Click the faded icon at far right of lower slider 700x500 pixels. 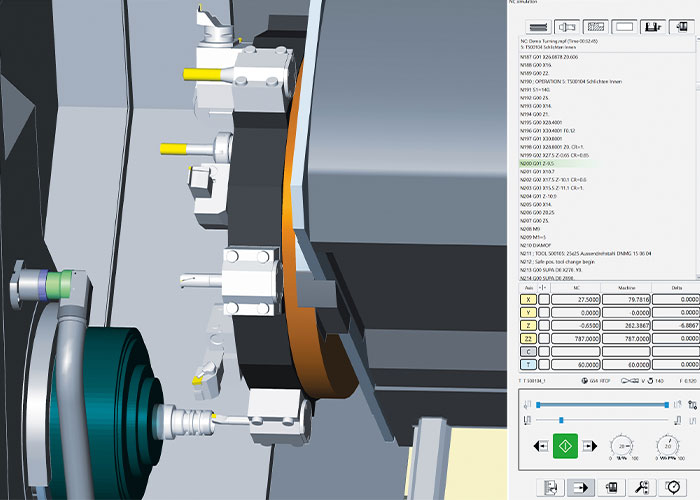click(x=692, y=420)
